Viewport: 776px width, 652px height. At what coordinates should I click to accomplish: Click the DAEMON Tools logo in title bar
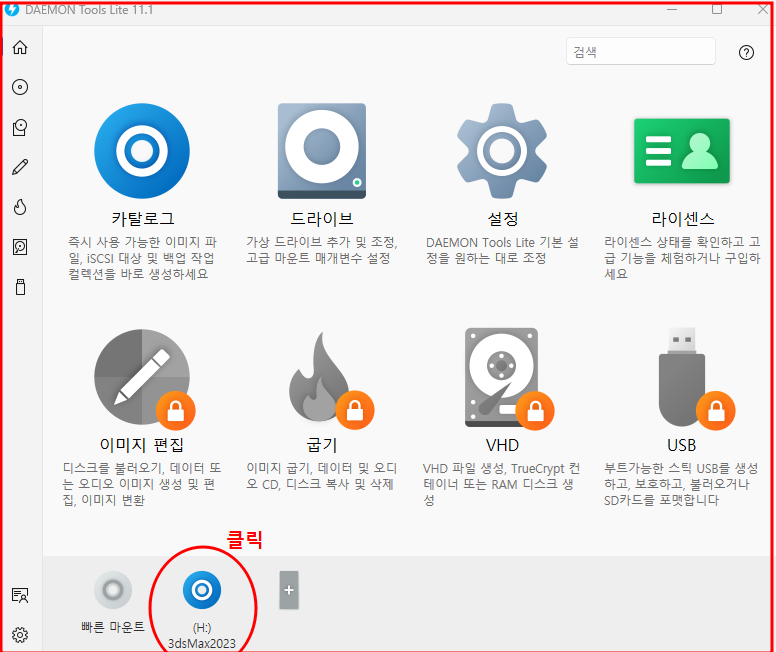coord(12,9)
